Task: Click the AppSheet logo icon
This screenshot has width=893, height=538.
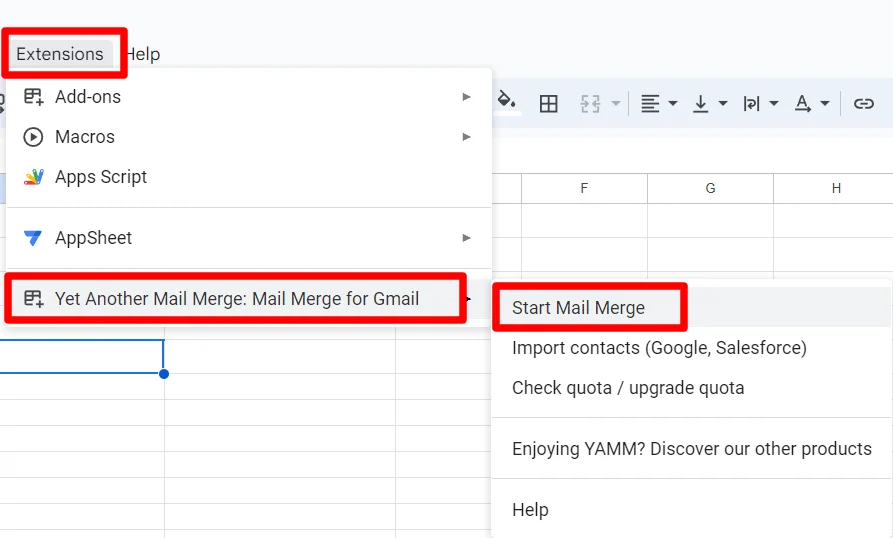Action: 33,238
